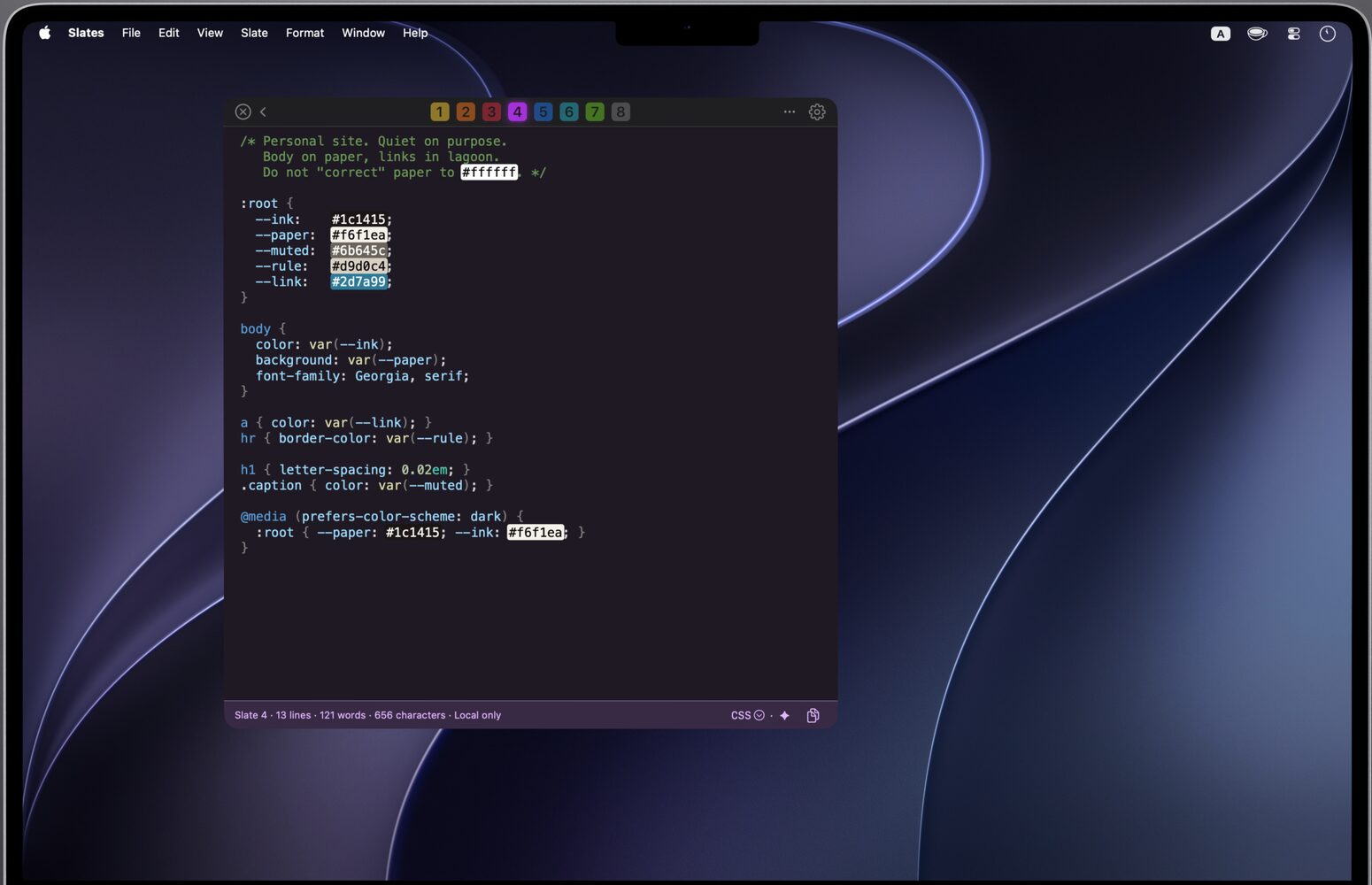Image resolution: width=1372 pixels, height=885 pixels.
Task: Click 'Slate 4' label in status bar
Action: 251,715
